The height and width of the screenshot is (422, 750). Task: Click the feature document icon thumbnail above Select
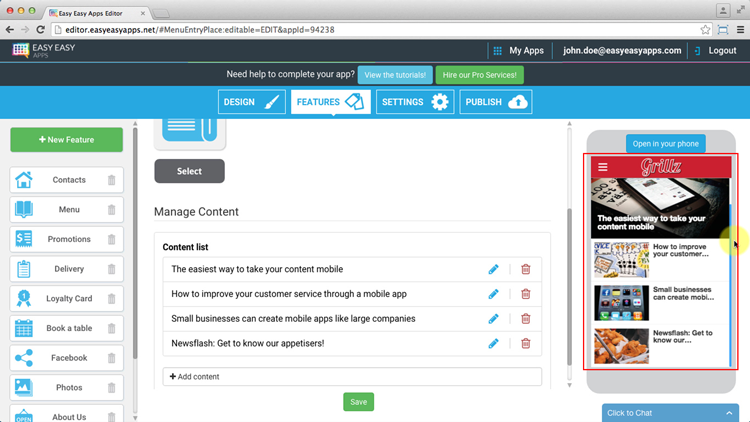pos(190,132)
